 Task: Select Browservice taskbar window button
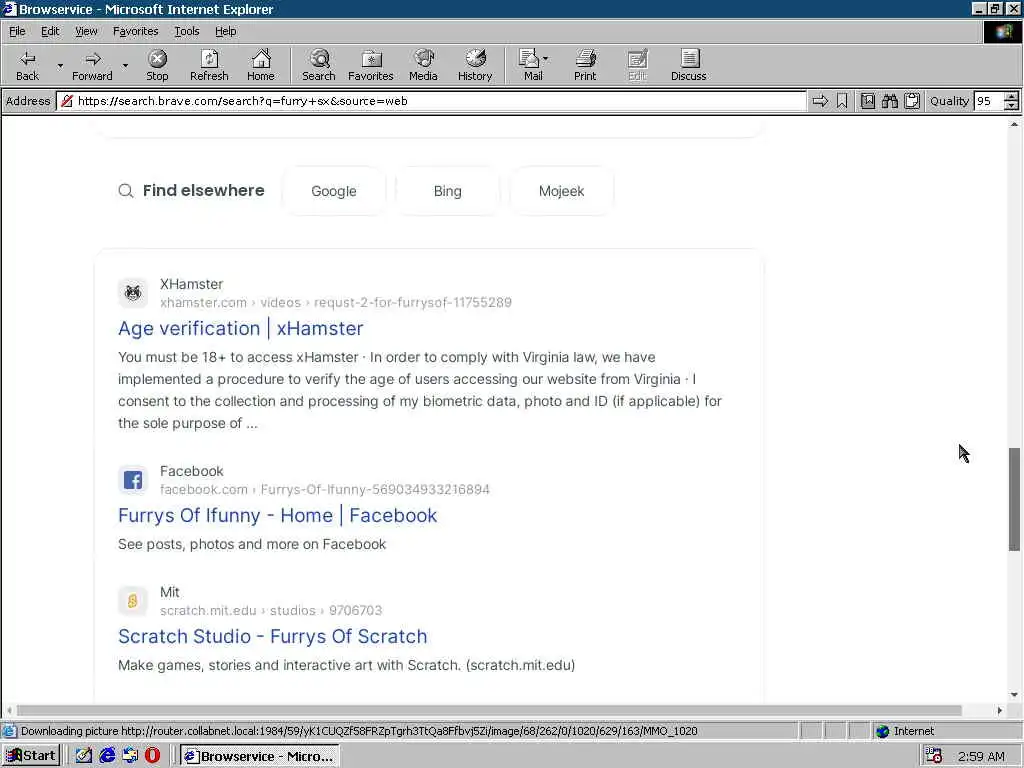click(x=259, y=756)
